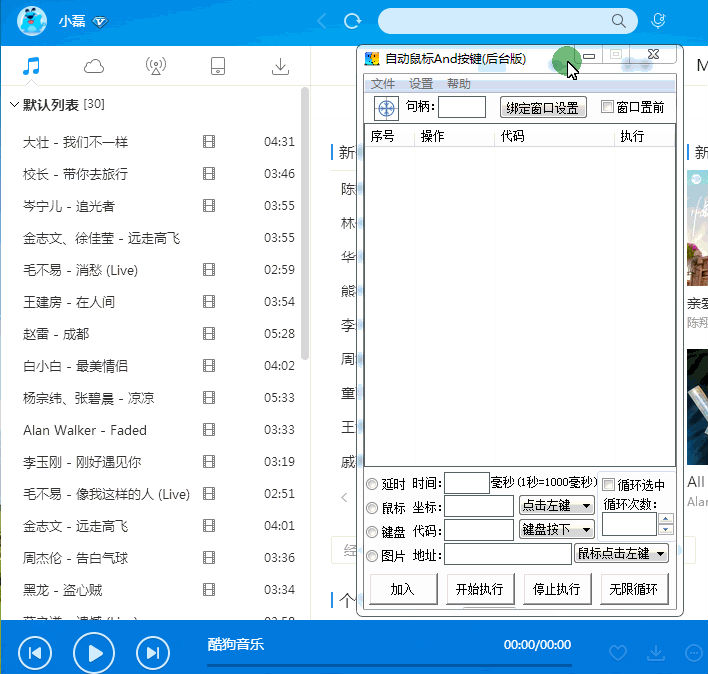Select the 延时 radio button
The width and height of the screenshot is (708, 674).
[x=372, y=484]
